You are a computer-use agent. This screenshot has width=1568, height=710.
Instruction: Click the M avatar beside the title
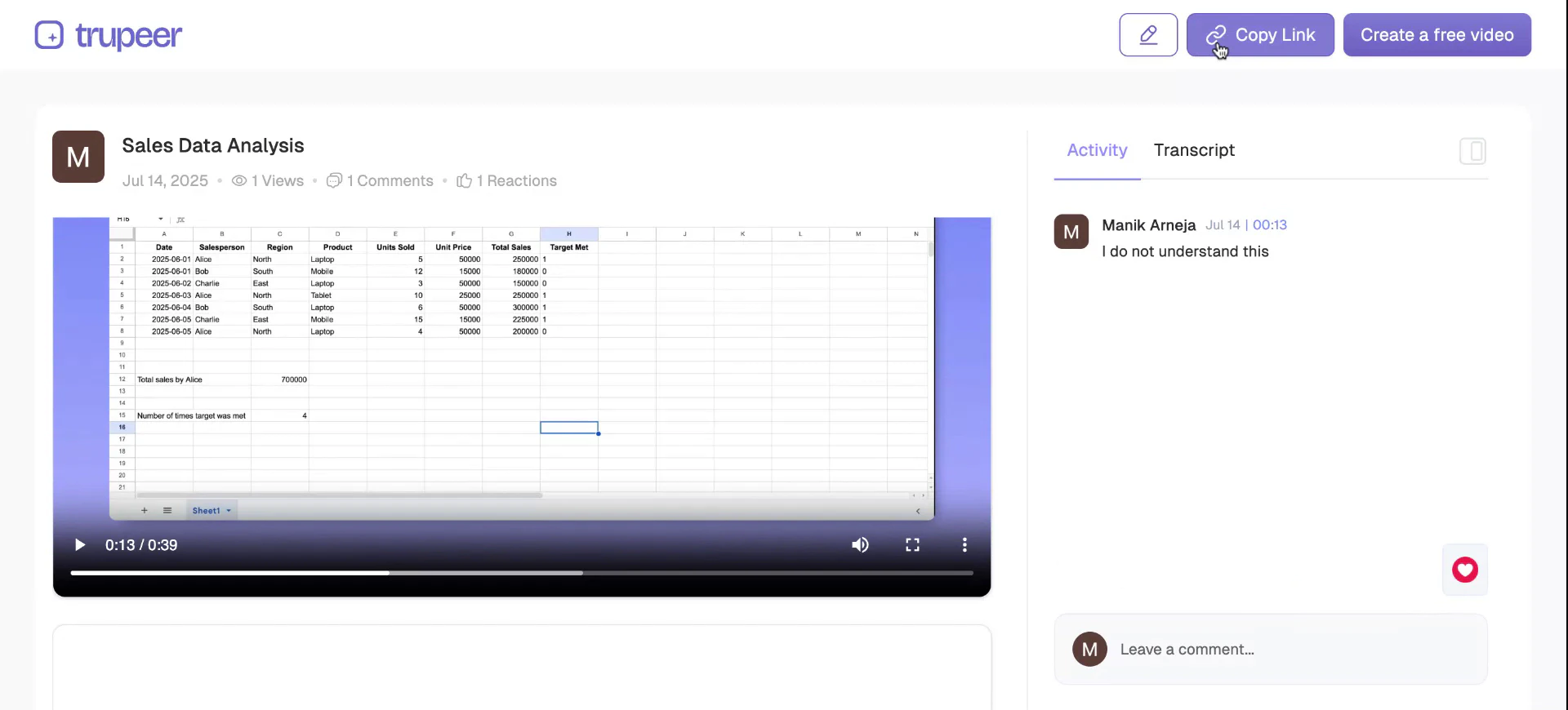78,157
